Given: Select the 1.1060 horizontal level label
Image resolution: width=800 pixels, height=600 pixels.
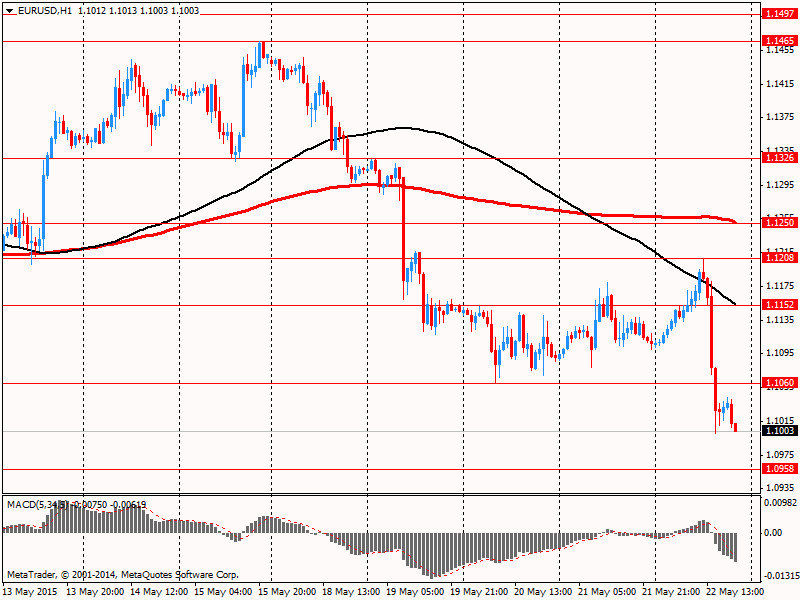Looking at the screenshot, I should [x=780, y=383].
